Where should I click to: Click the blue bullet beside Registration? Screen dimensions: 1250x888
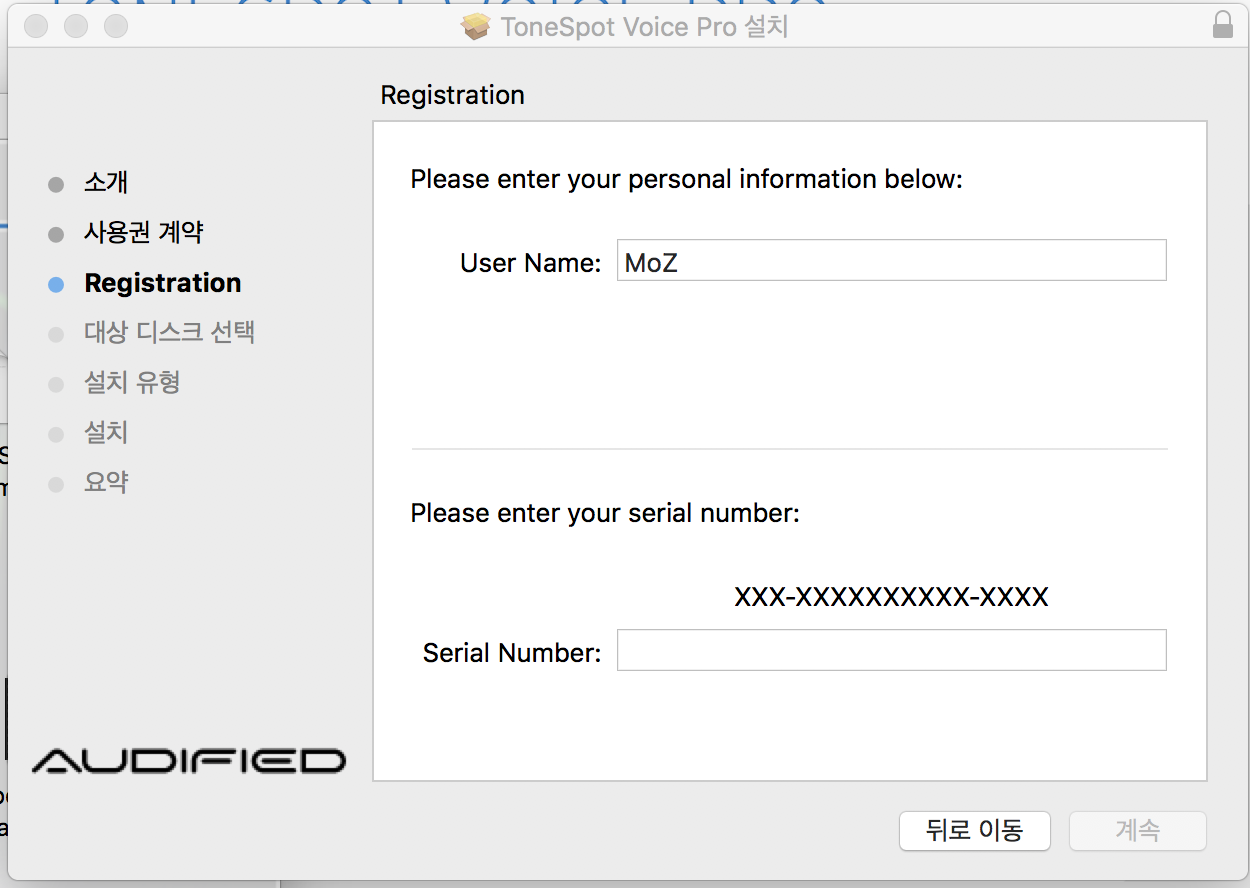(x=56, y=284)
